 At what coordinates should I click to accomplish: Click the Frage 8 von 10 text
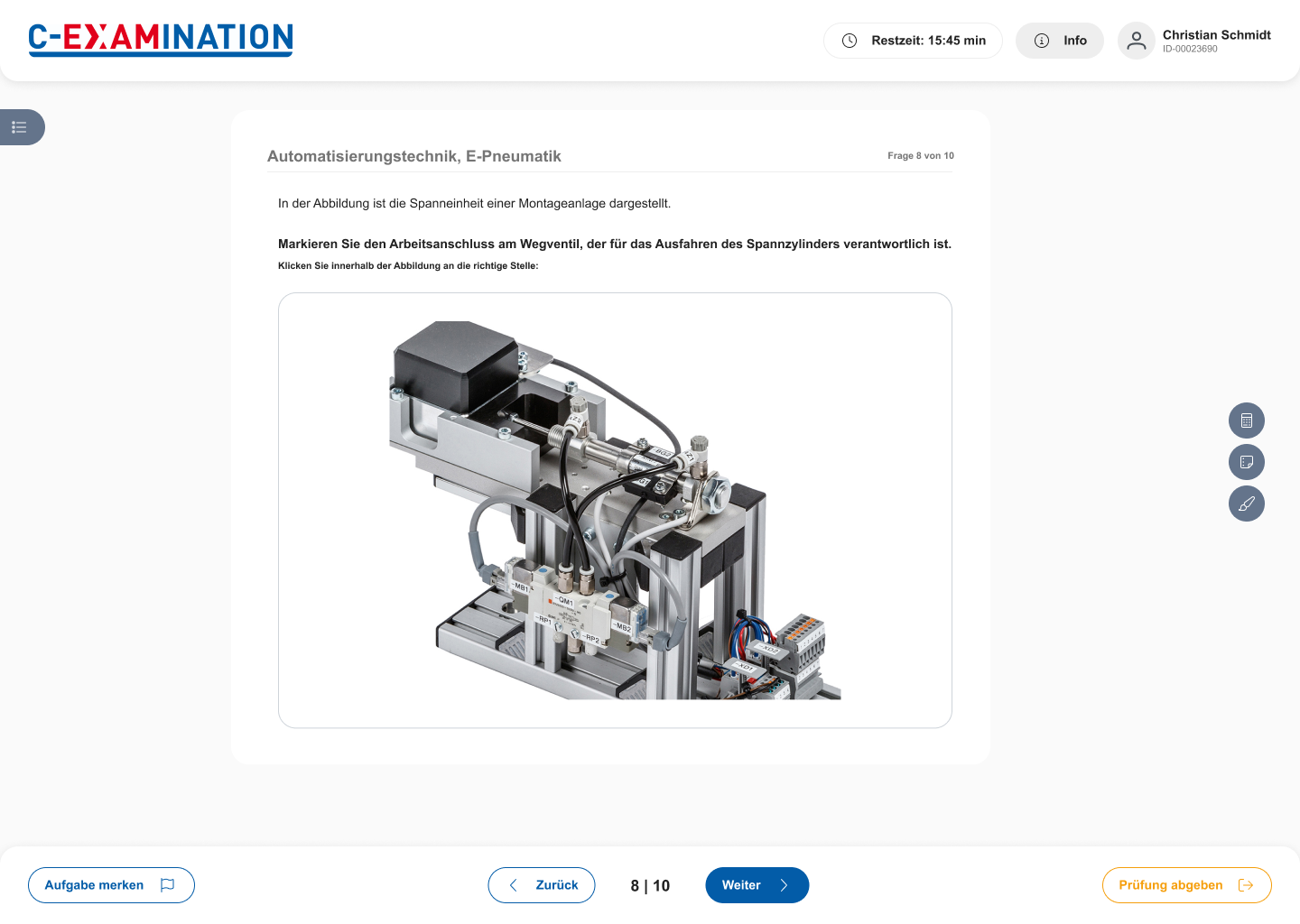pos(921,155)
